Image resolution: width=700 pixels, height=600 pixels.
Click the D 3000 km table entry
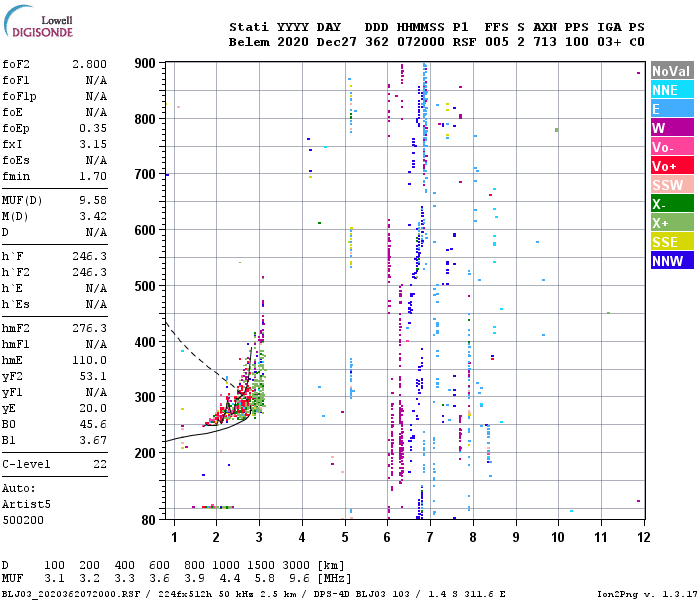pyautogui.click(x=296, y=565)
